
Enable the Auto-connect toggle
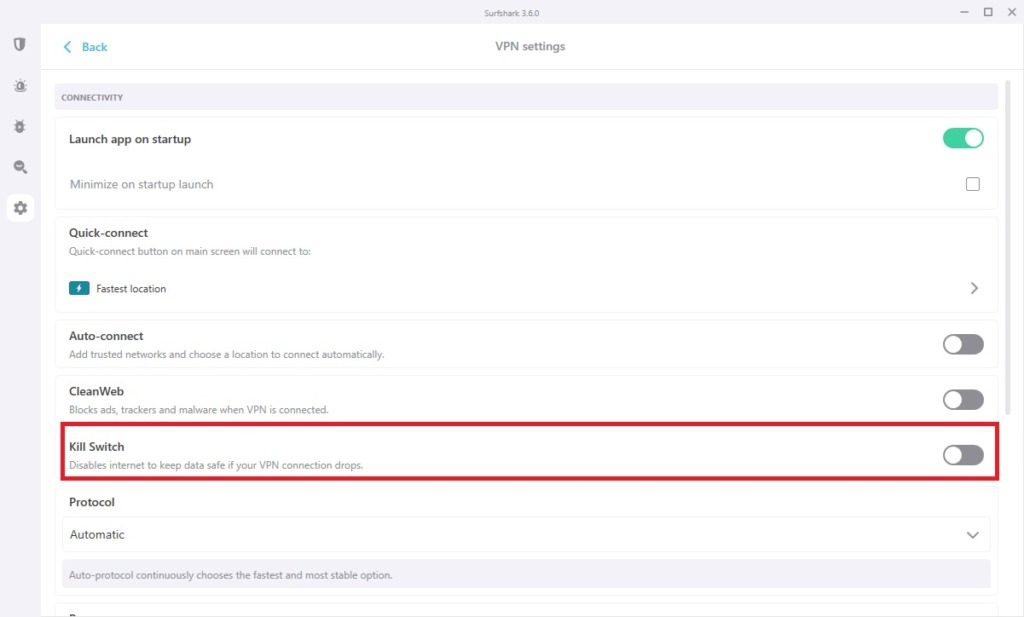pyautogui.click(x=963, y=344)
